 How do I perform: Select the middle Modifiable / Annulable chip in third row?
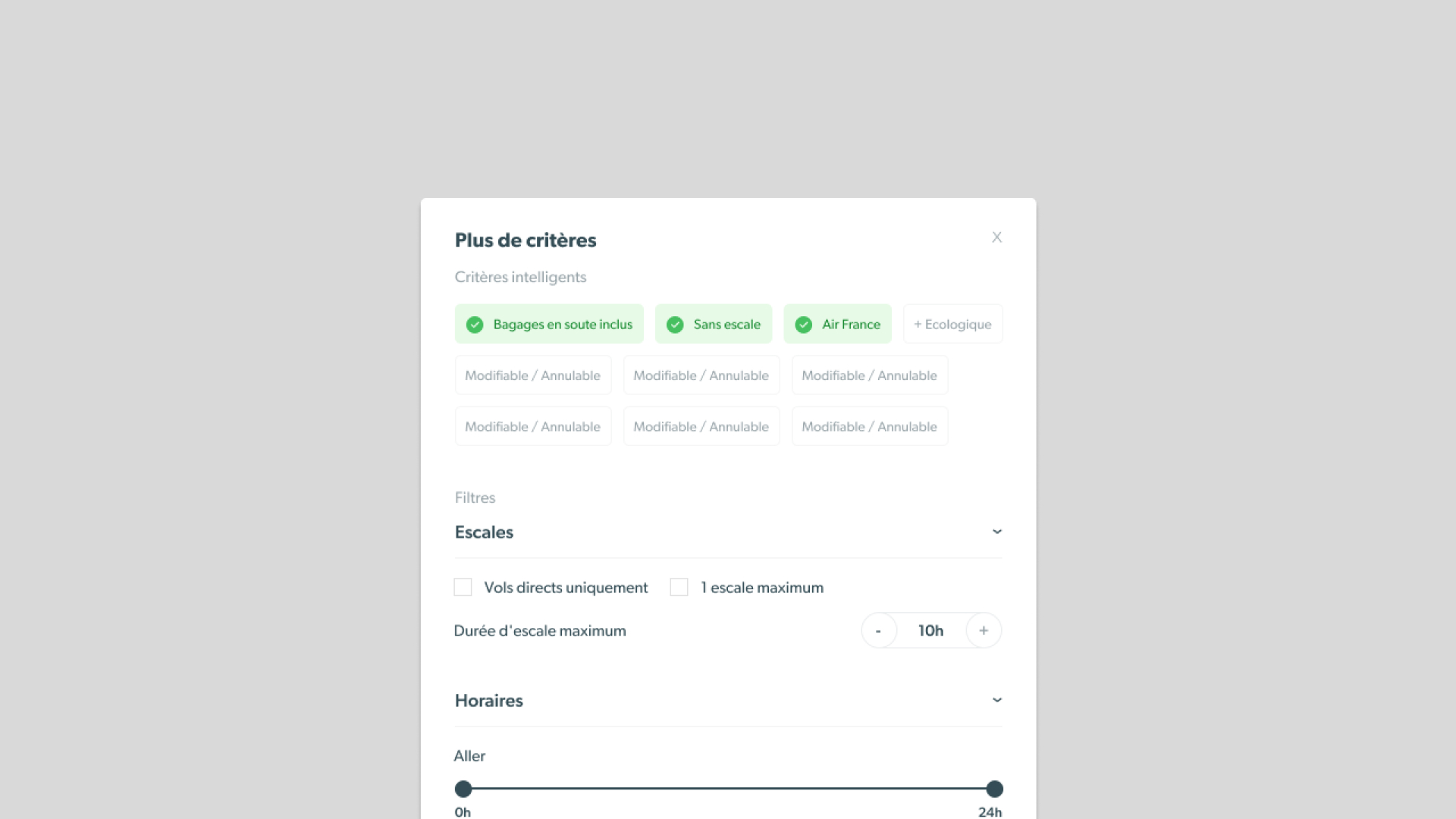[701, 427]
